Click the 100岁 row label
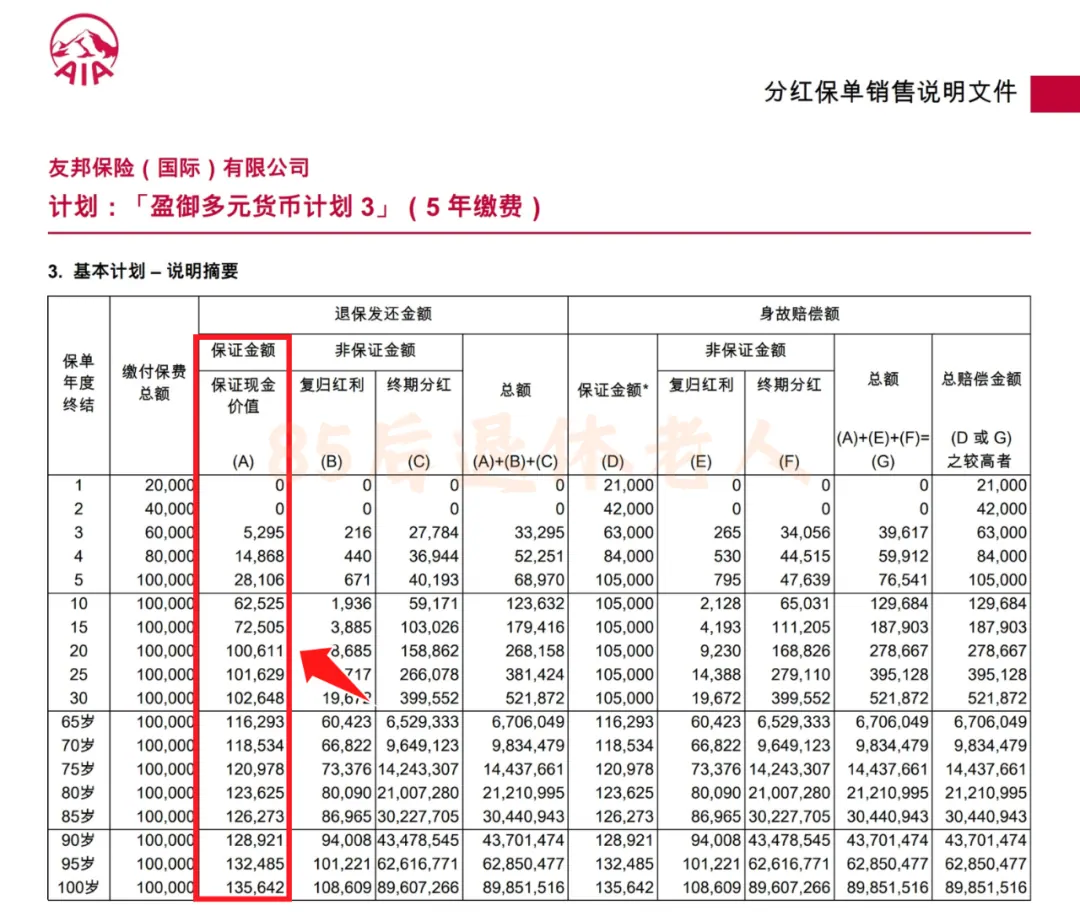This screenshot has width=1080, height=916. [78, 888]
